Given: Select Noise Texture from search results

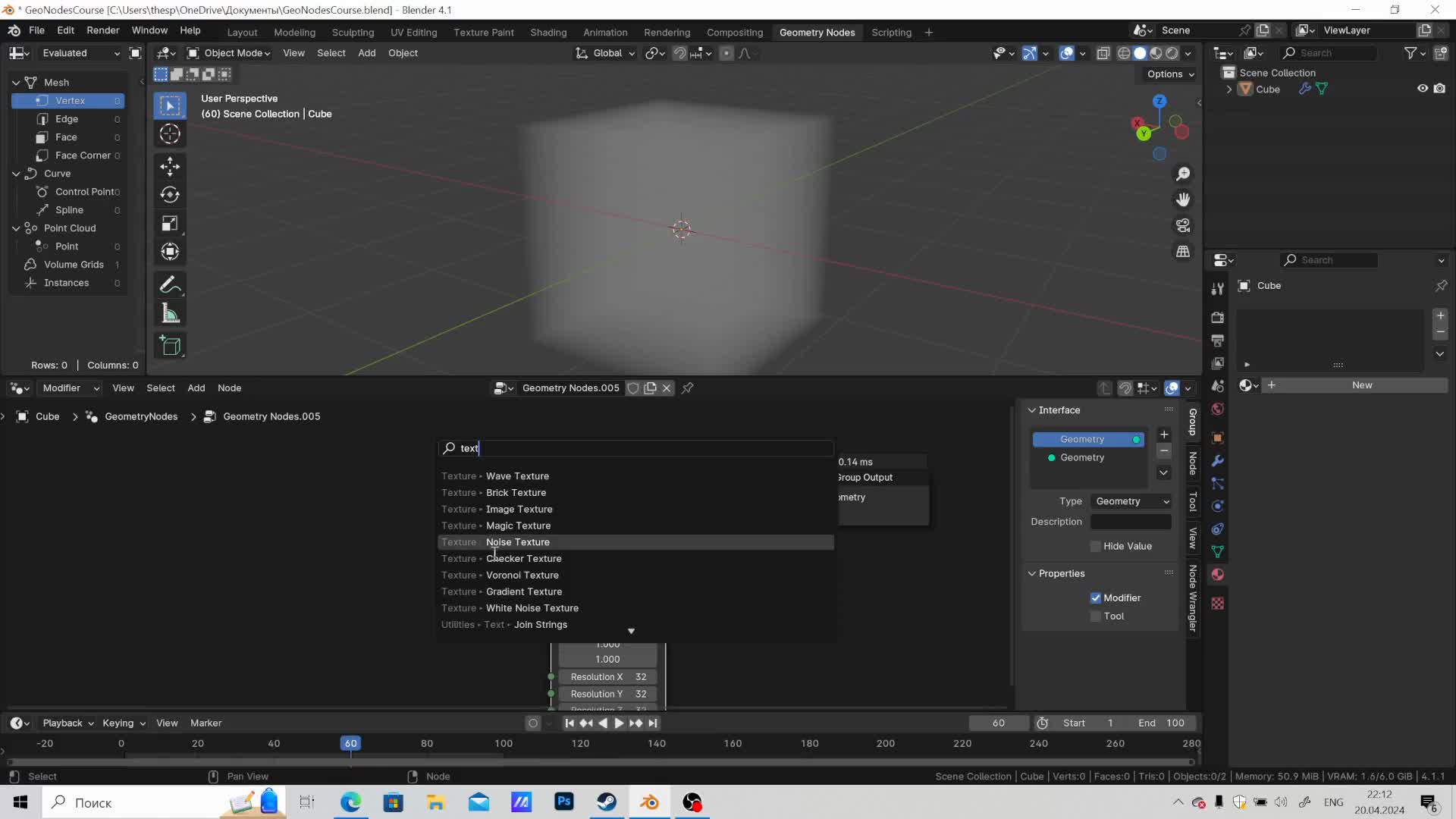Looking at the screenshot, I should coord(635,542).
